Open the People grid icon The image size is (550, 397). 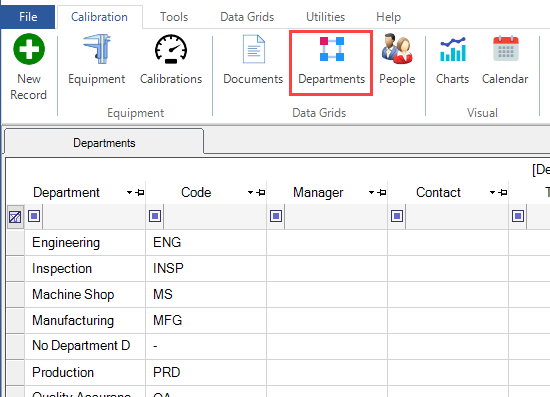(397, 49)
